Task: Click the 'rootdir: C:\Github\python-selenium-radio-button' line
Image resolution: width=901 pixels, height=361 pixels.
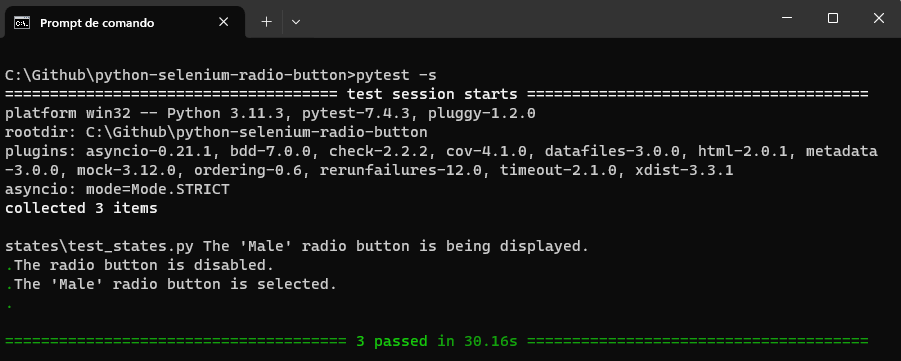Action: coord(216,132)
